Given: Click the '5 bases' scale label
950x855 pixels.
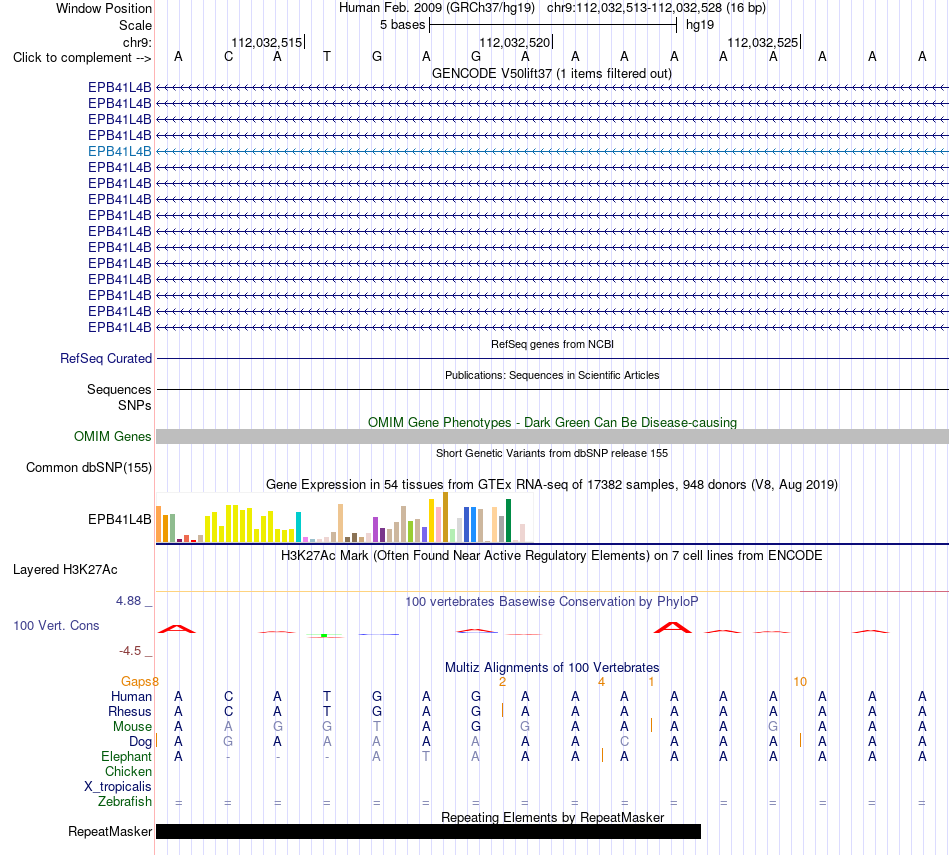Looking at the screenshot, I should [402, 25].
